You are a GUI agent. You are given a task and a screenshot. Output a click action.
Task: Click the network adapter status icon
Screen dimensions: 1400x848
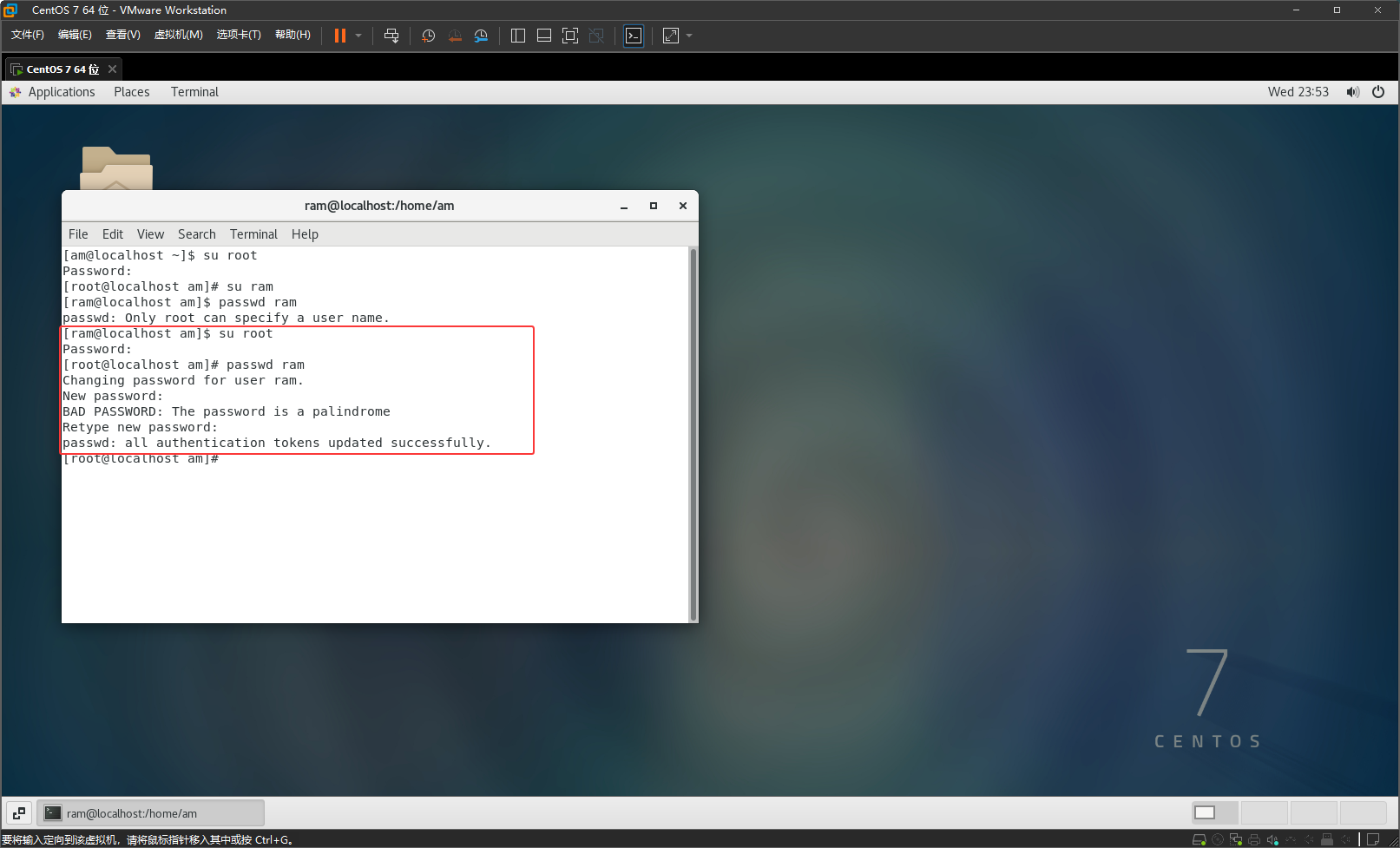[x=1236, y=839]
